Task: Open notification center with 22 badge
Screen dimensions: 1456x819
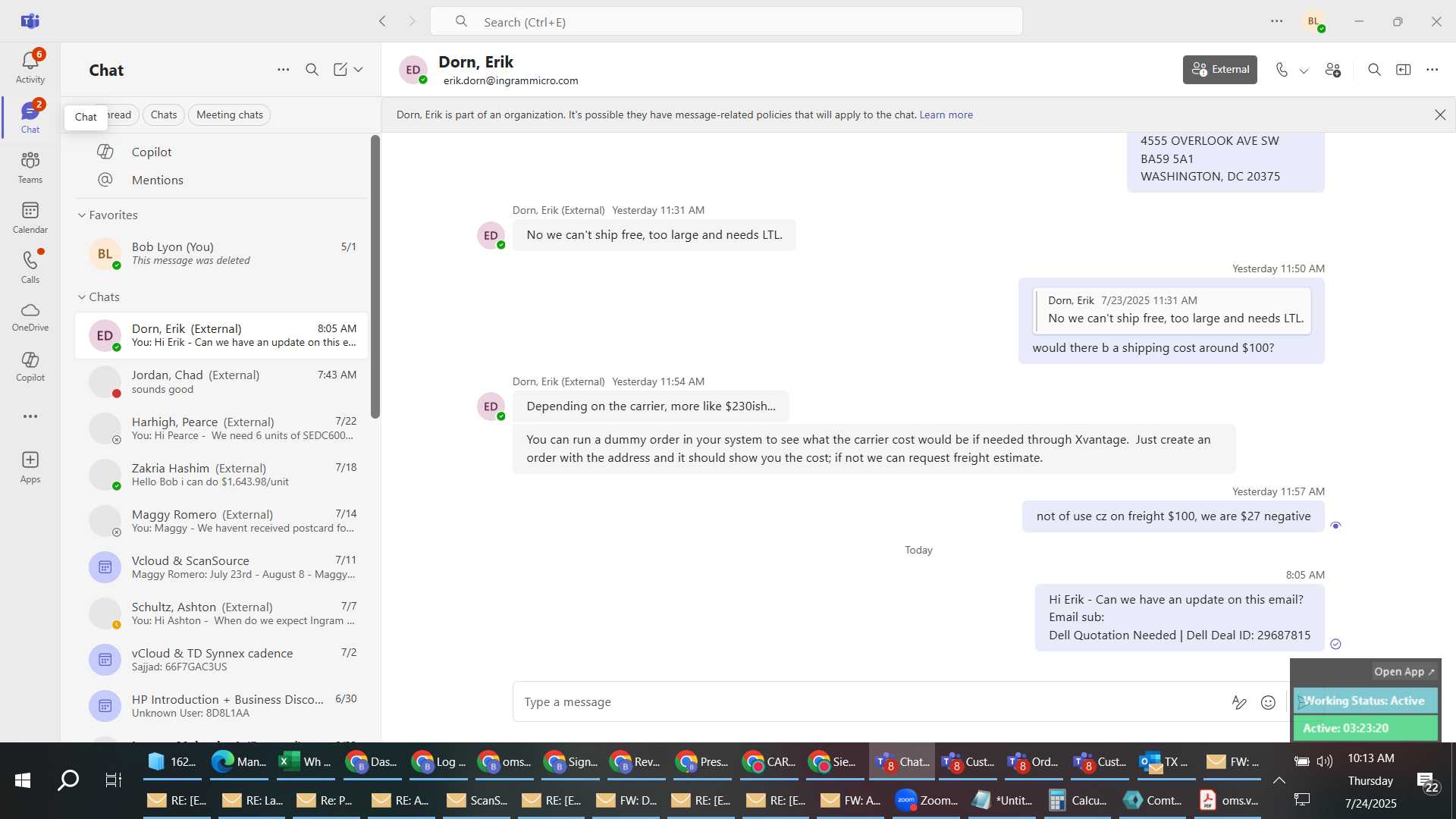Action: [x=1427, y=781]
